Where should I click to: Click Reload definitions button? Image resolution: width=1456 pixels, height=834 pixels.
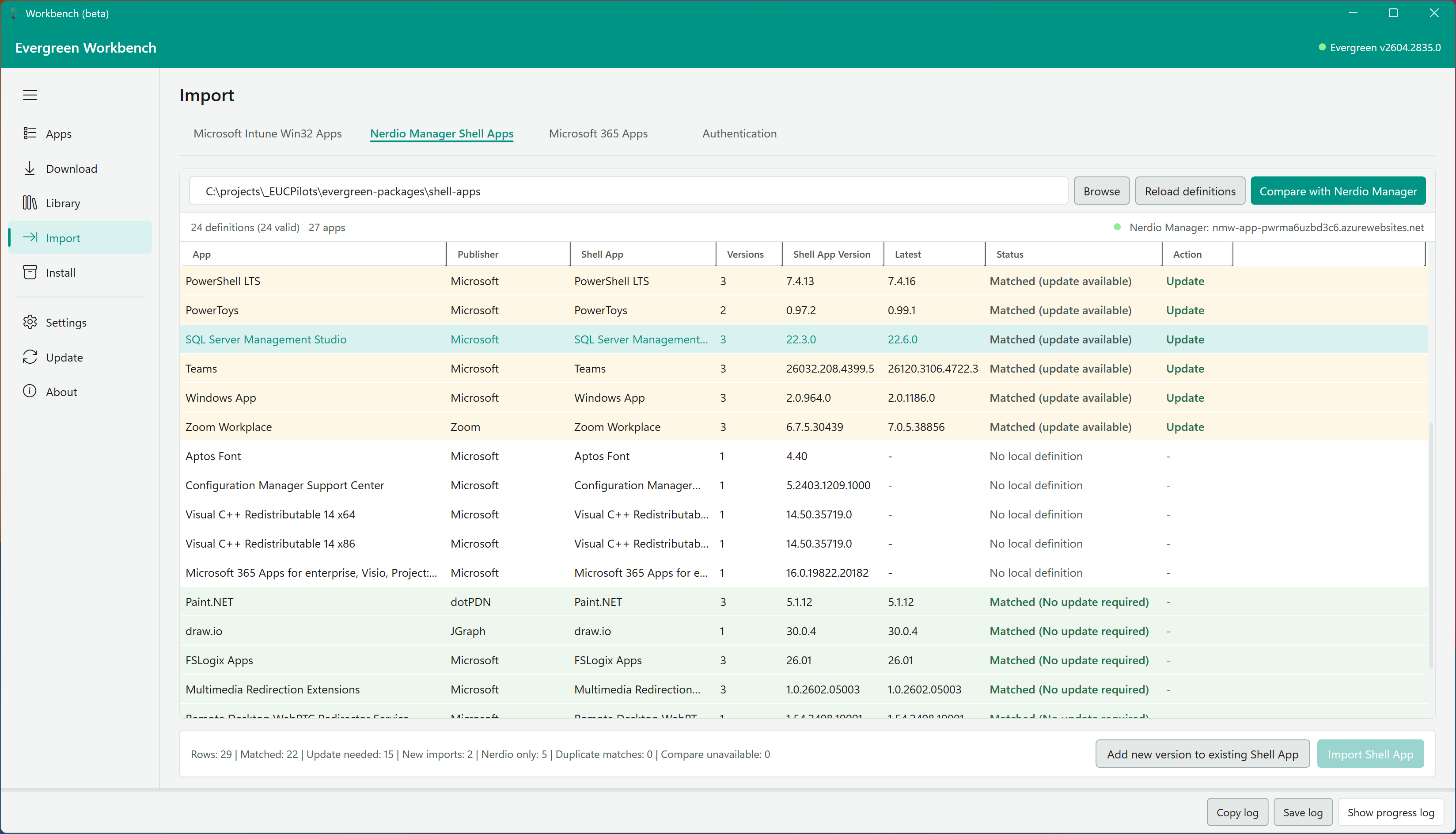click(x=1190, y=191)
